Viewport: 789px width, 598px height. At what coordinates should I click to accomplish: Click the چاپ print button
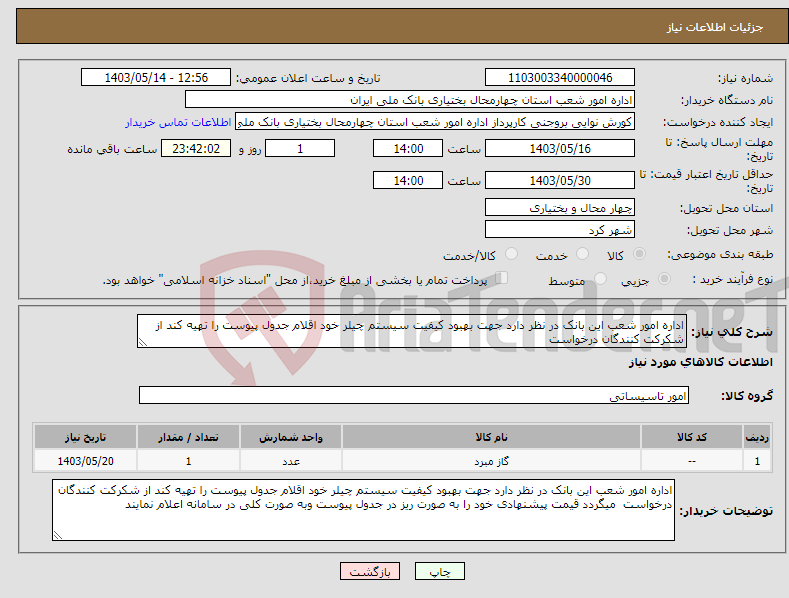pos(440,571)
